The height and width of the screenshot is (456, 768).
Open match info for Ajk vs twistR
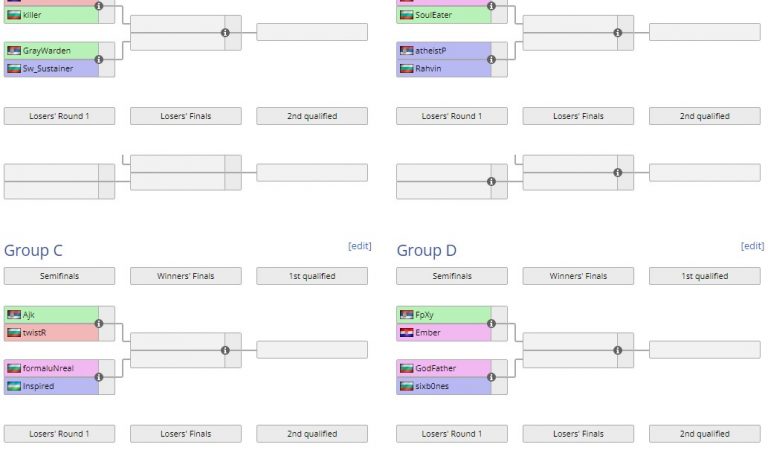pyautogui.click(x=99, y=323)
